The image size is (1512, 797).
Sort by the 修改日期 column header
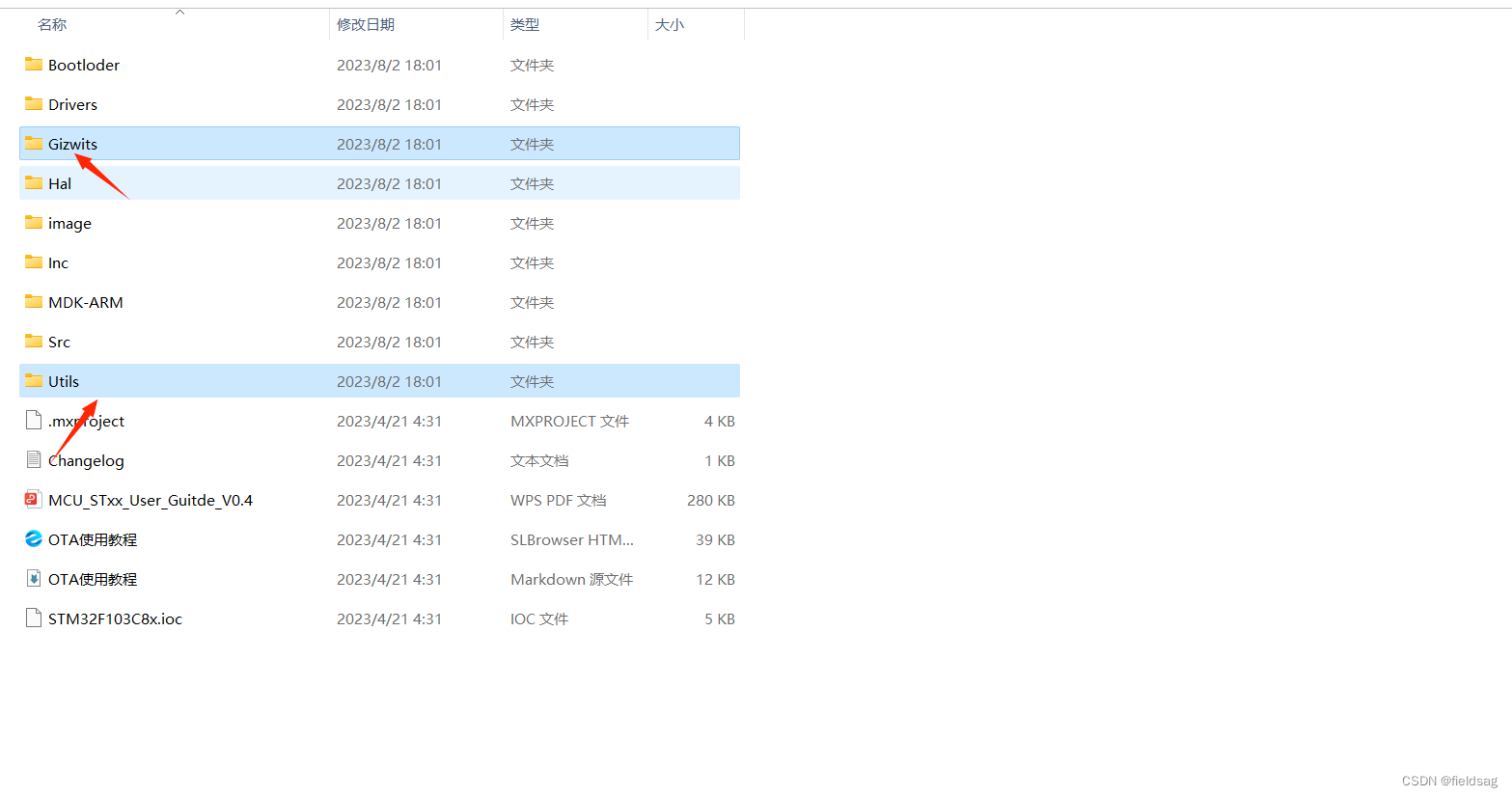coord(366,25)
